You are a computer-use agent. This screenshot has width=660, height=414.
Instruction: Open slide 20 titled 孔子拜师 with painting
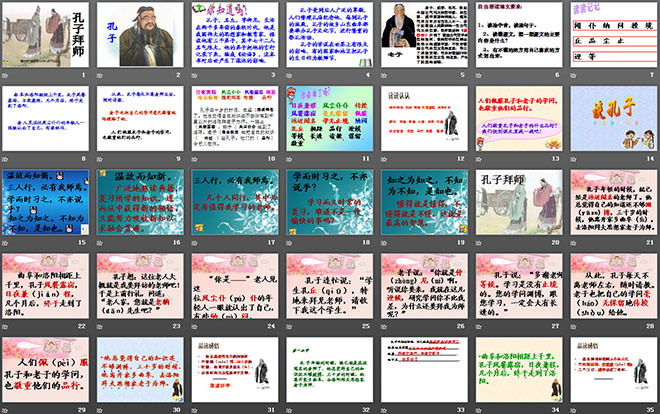pyautogui.click(x=517, y=200)
